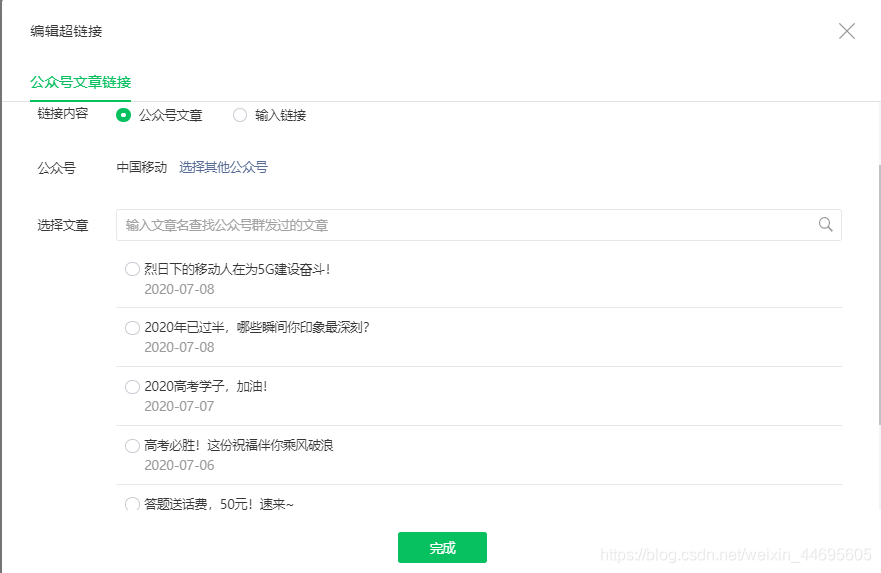Select article 答题送话费 radio button
The image size is (881, 573).
point(132,503)
